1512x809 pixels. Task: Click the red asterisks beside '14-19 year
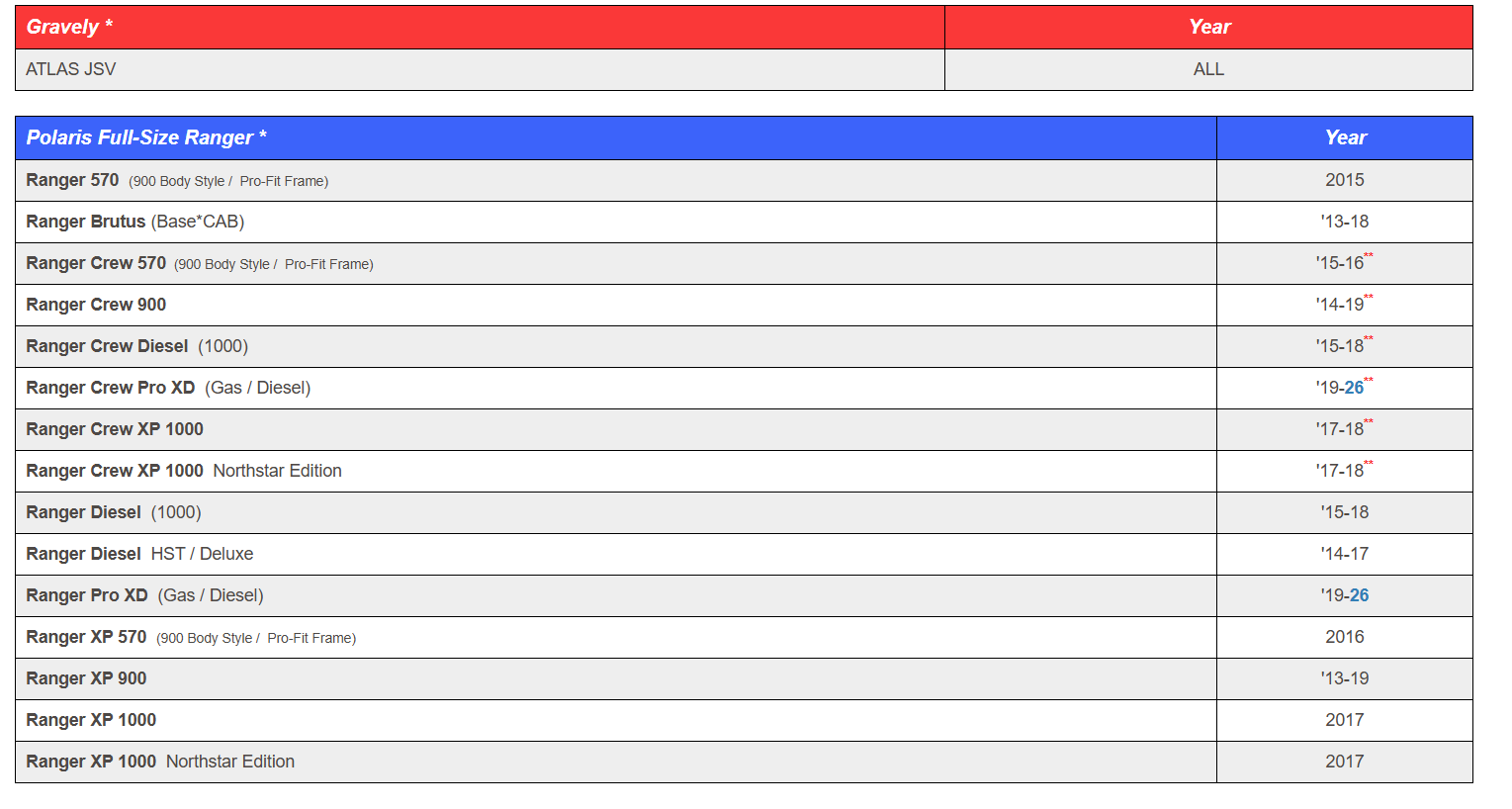tap(1369, 297)
